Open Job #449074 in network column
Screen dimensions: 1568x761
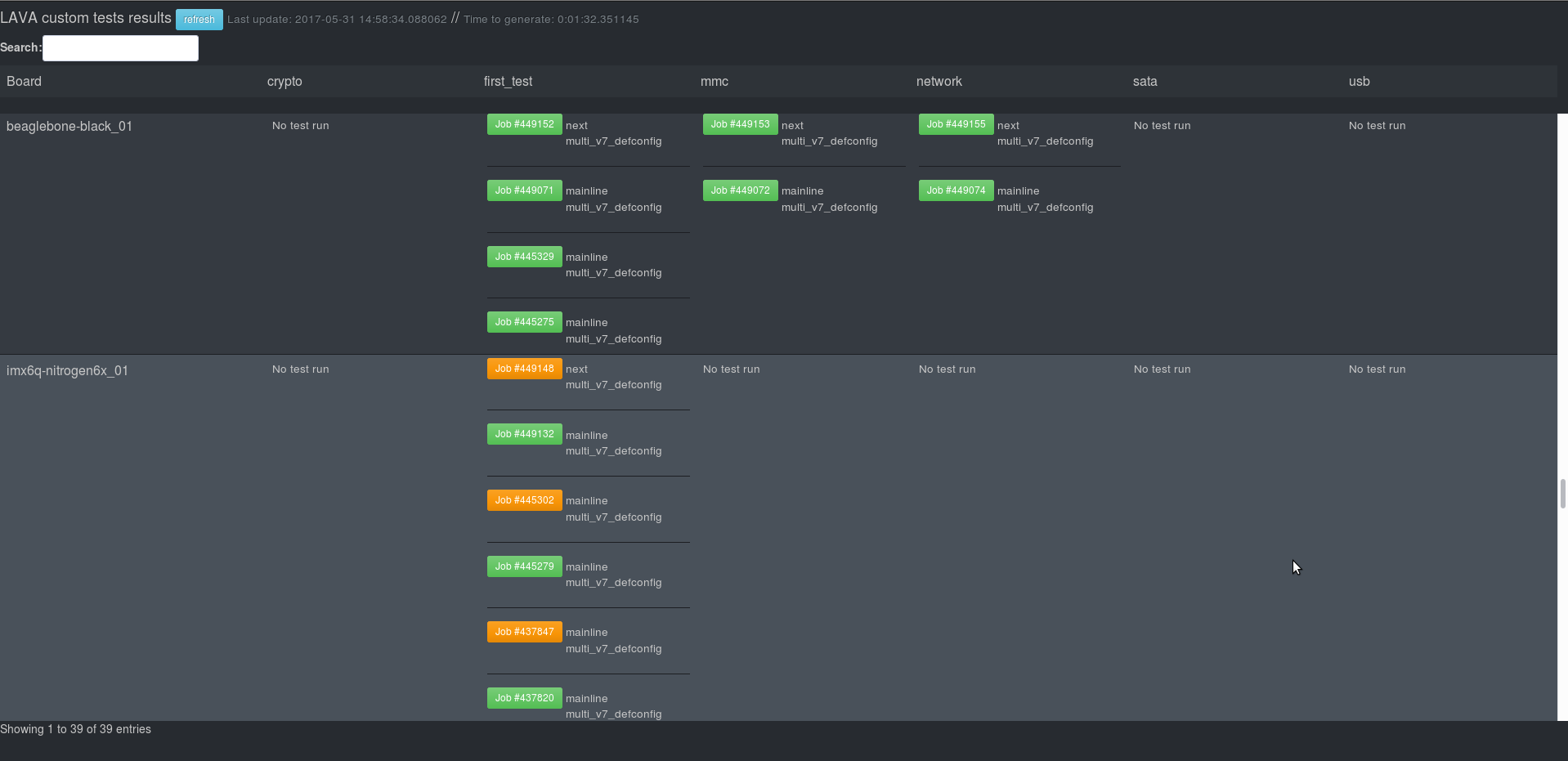click(956, 190)
